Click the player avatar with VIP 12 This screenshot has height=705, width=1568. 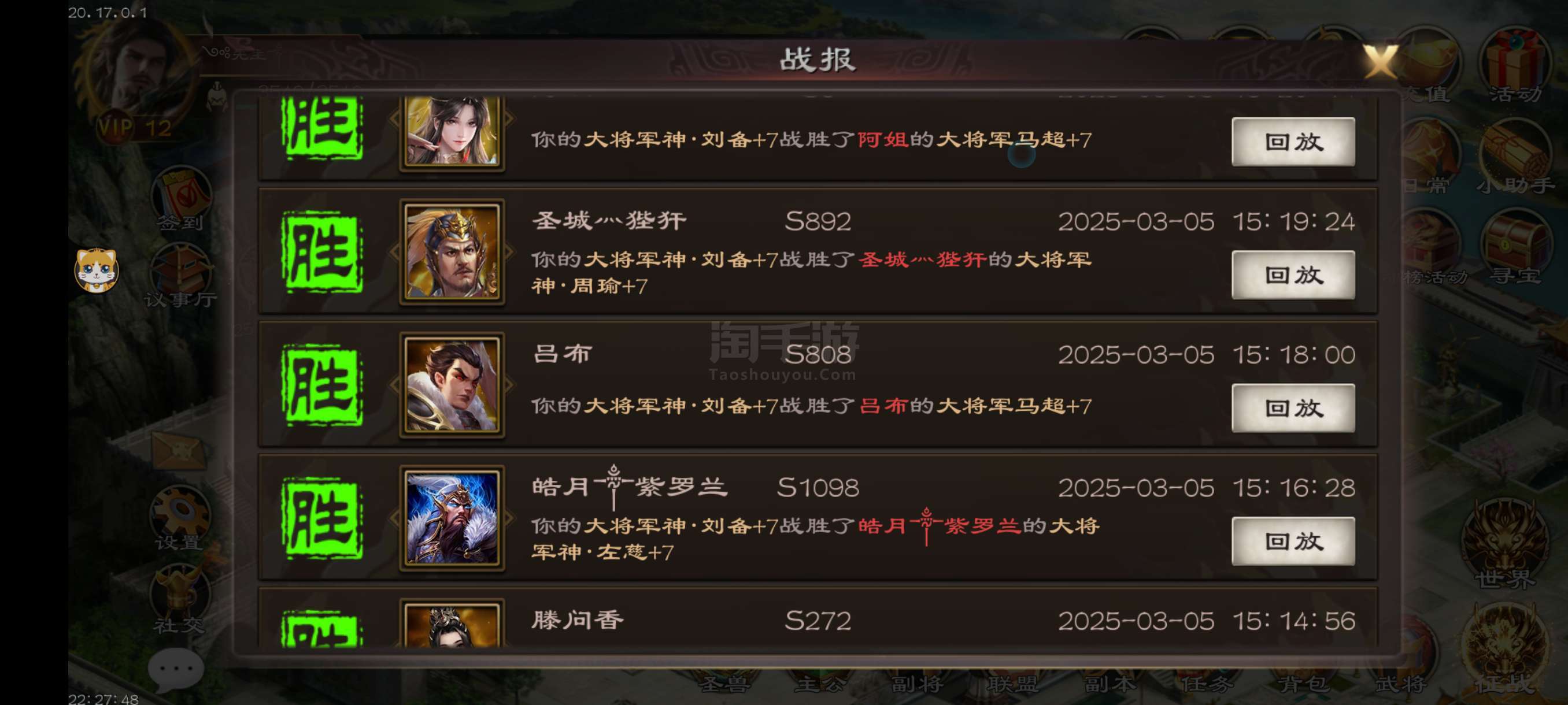pyautogui.click(x=139, y=79)
